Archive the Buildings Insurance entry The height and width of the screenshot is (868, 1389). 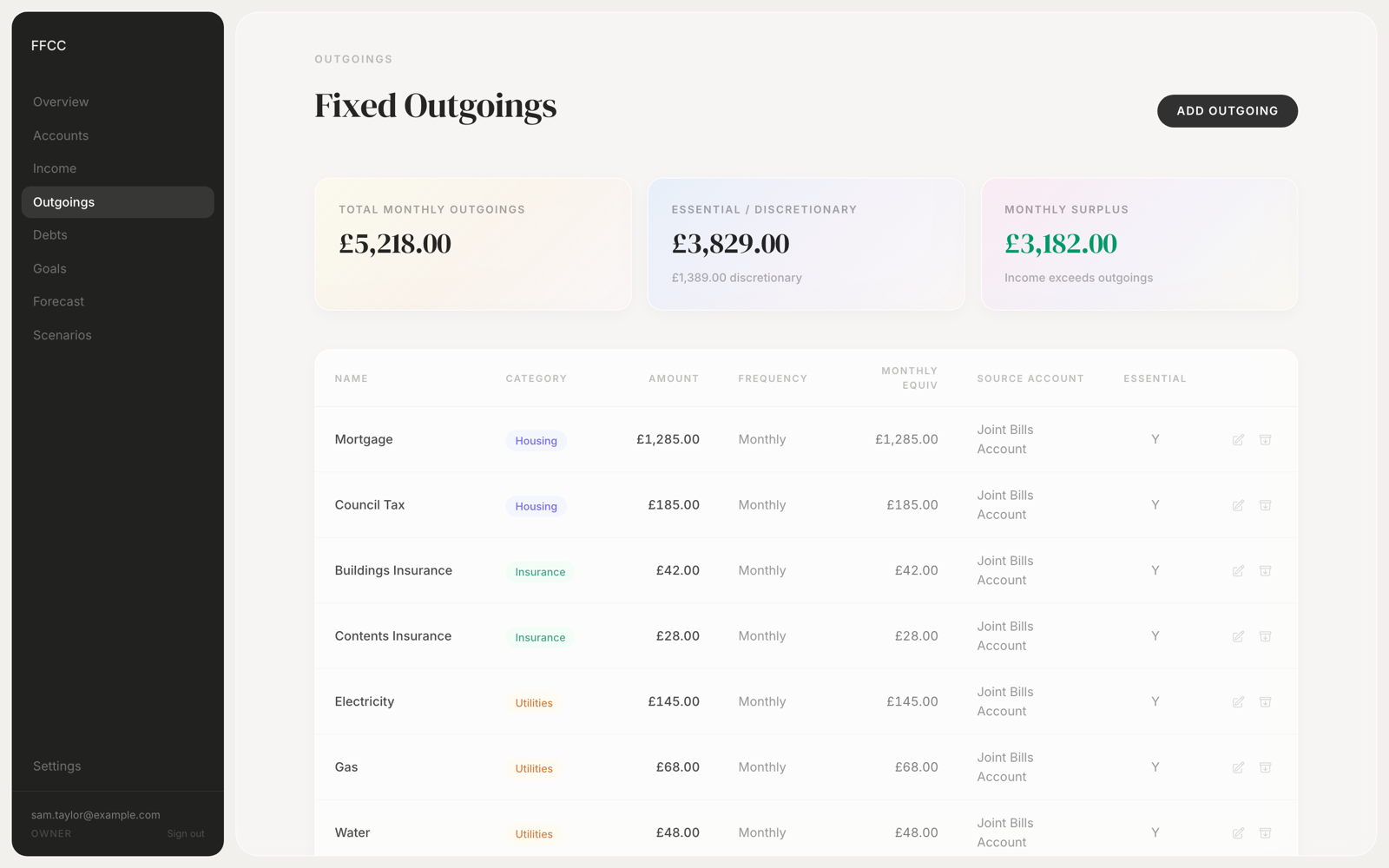(1266, 571)
